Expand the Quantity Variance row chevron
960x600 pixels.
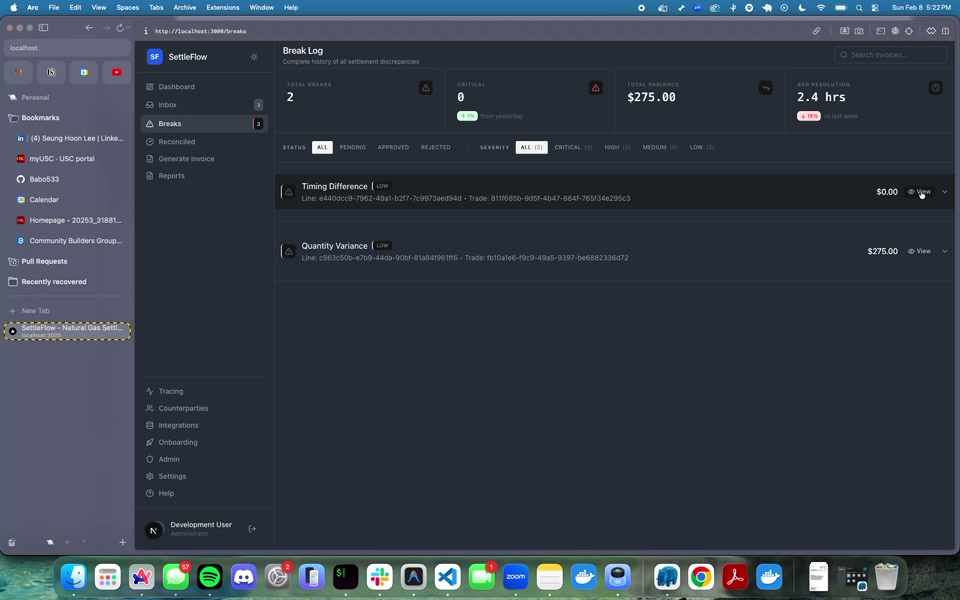[945, 251]
